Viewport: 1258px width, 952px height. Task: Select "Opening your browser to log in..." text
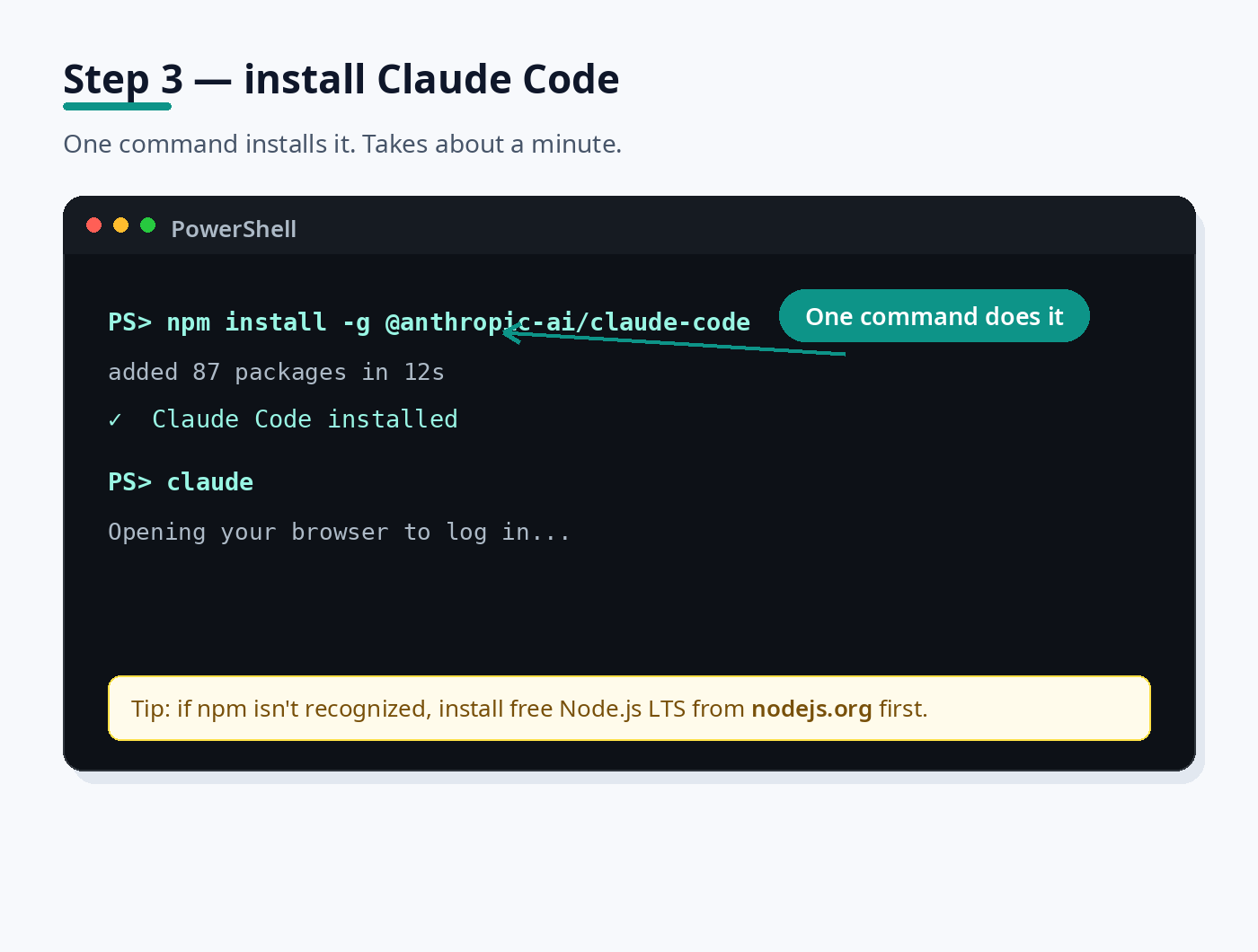click(x=339, y=532)
